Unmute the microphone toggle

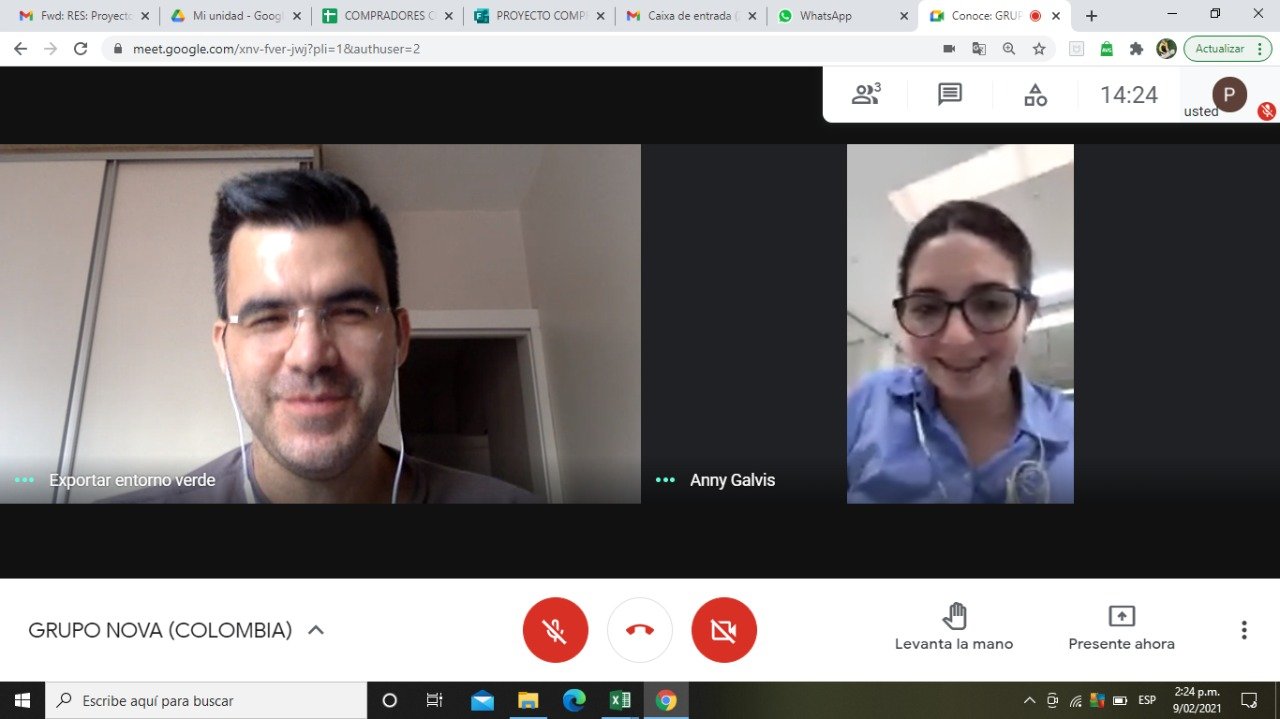coord(555,630)
